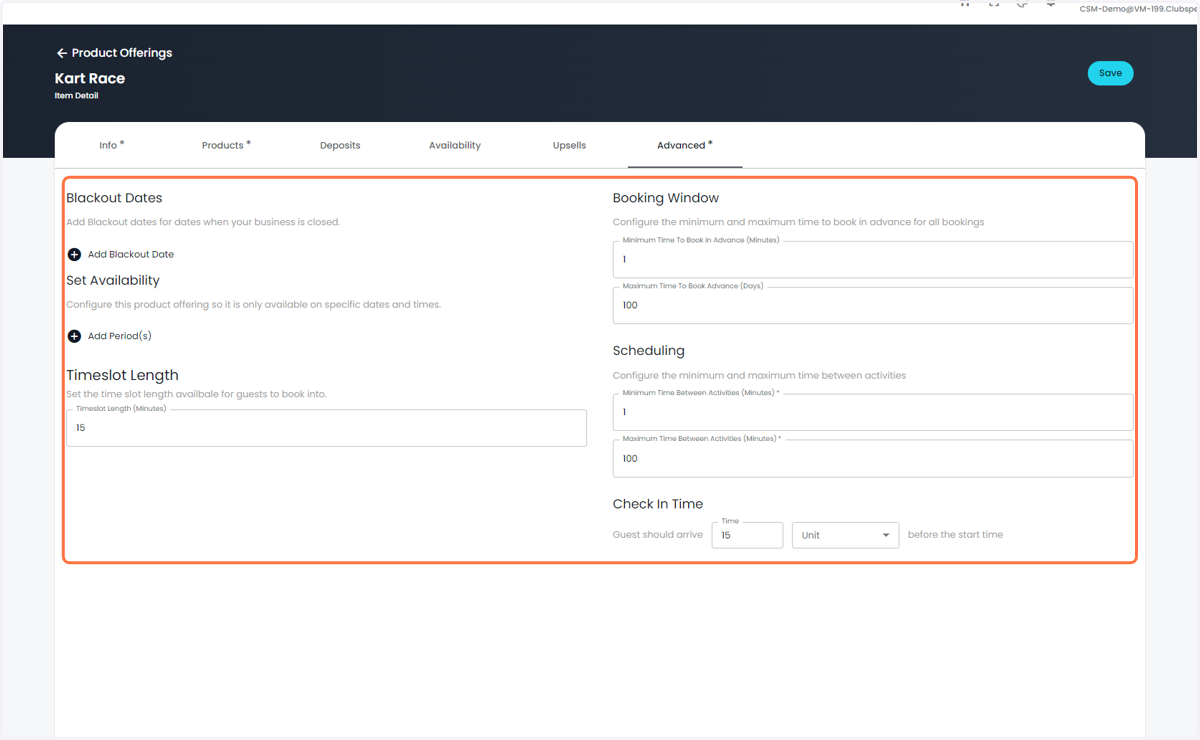Edit Minimum Time To Book In Advance field
Screen dimensions: 1200x740
[x=873, y=259]
